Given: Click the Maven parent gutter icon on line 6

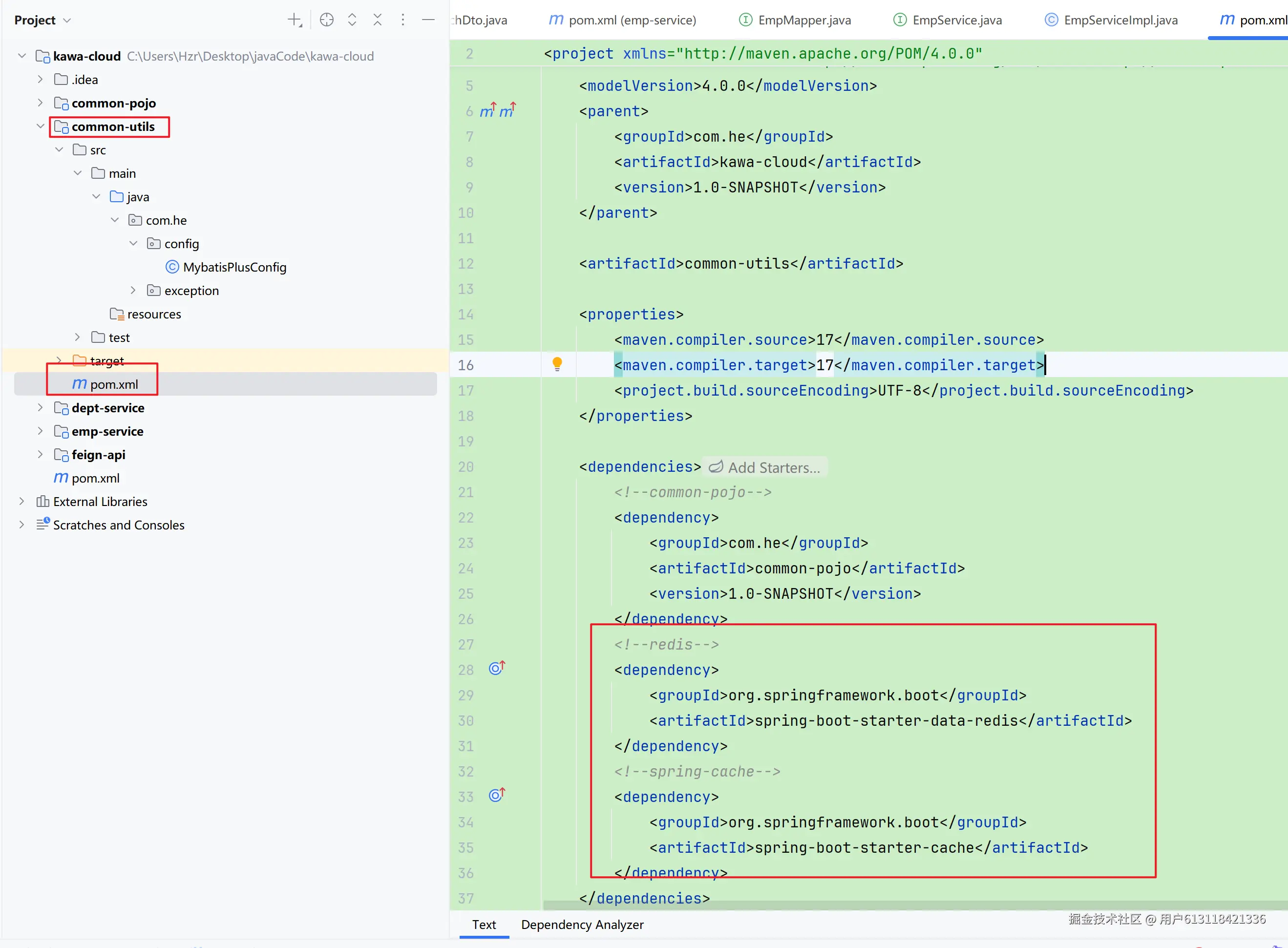Looking at the screenshot, I should click(487, 110).
